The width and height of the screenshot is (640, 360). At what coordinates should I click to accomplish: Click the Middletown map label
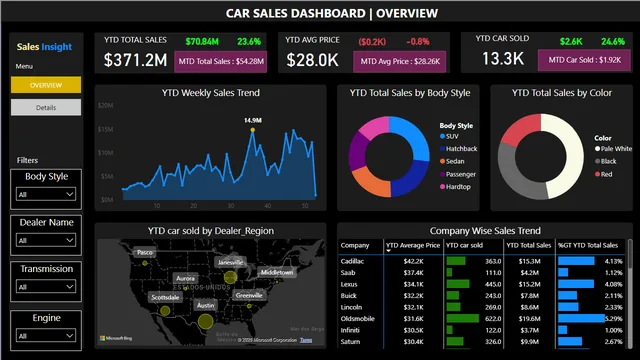pos(277,272)
